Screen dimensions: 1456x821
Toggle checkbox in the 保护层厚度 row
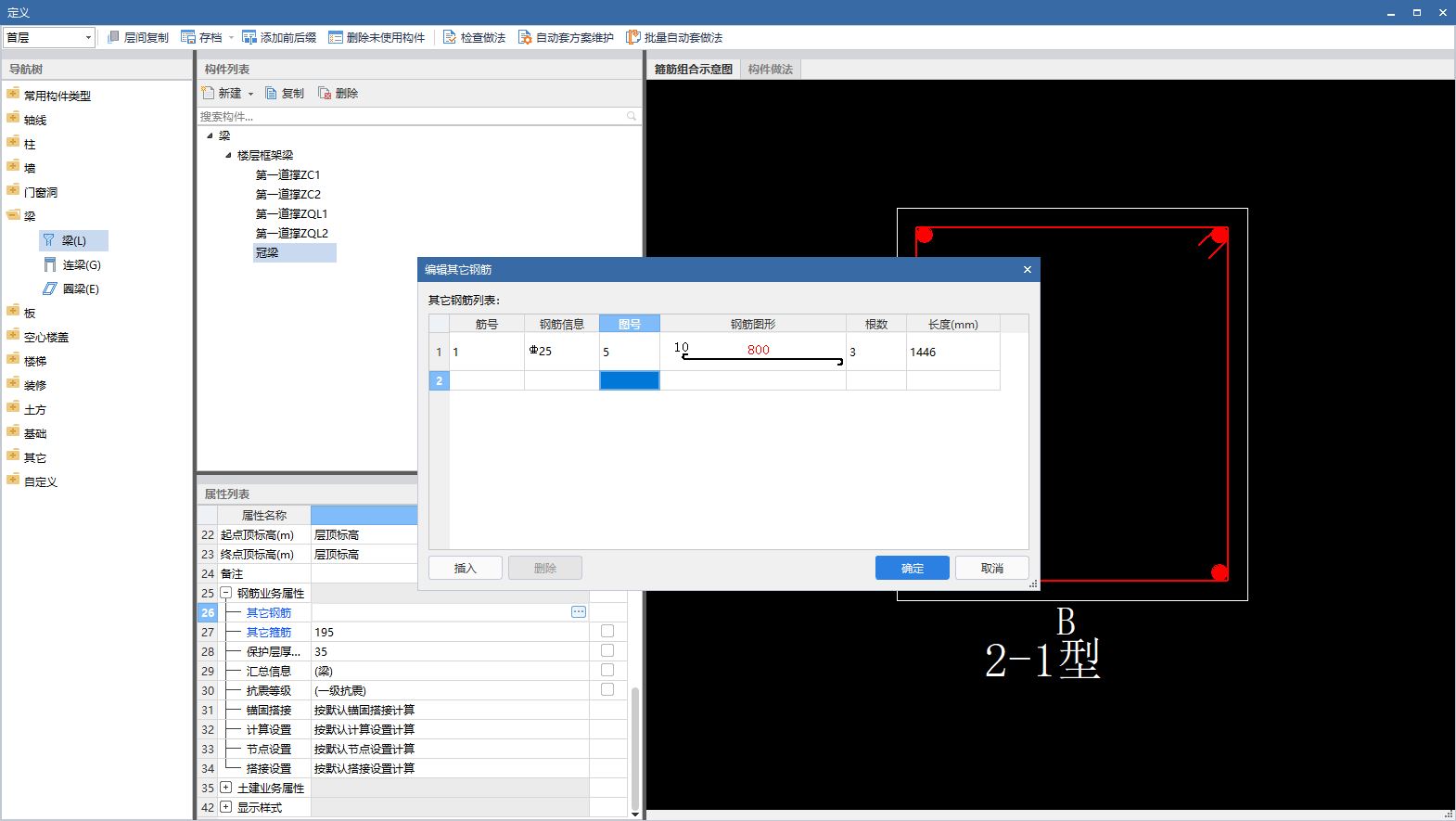coord(607,650)
